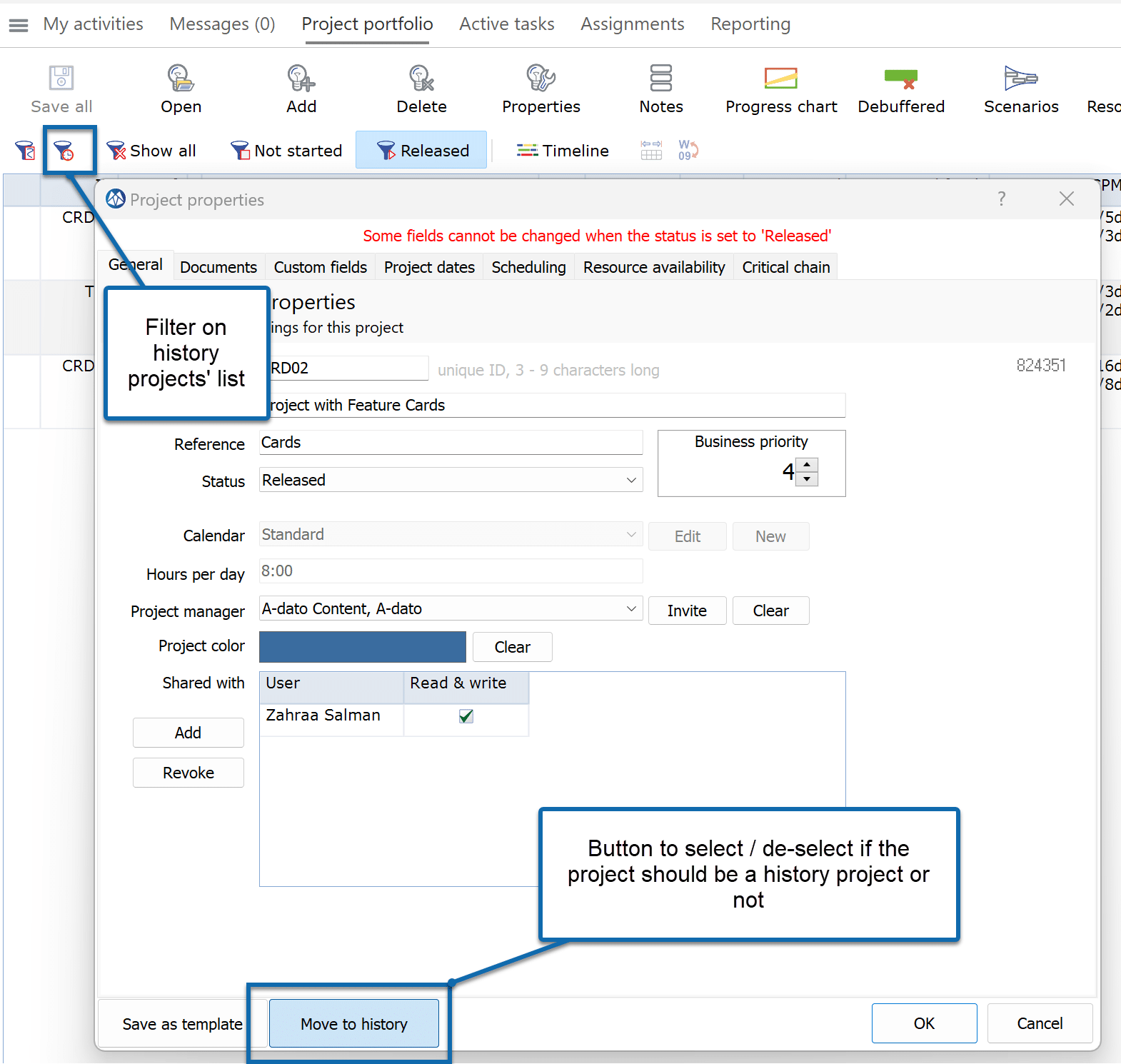
Task: Go to the Active tasks tab
Action: coord(506,24)
